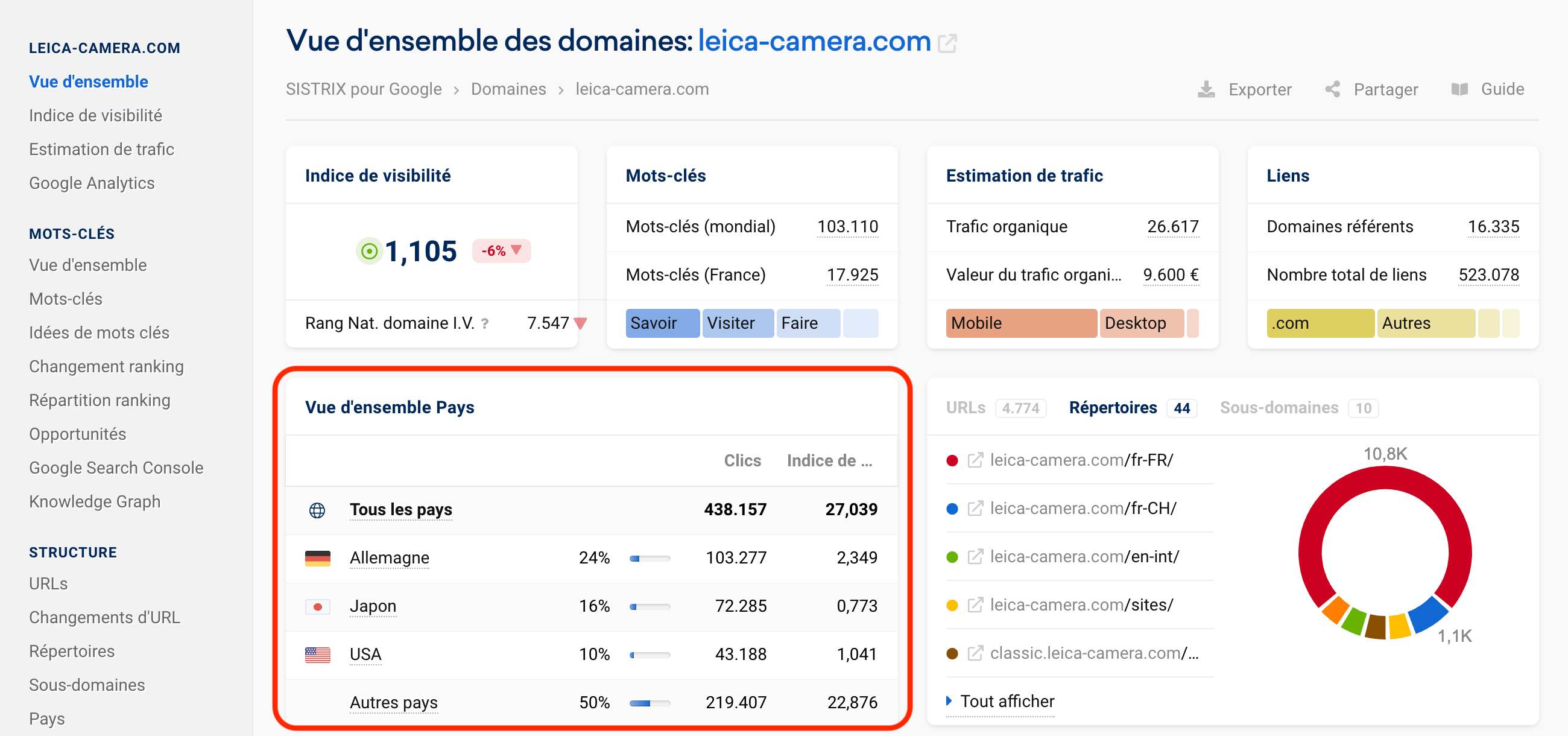Click the blue dot for /fr-CH/ directory

[953, 509]
